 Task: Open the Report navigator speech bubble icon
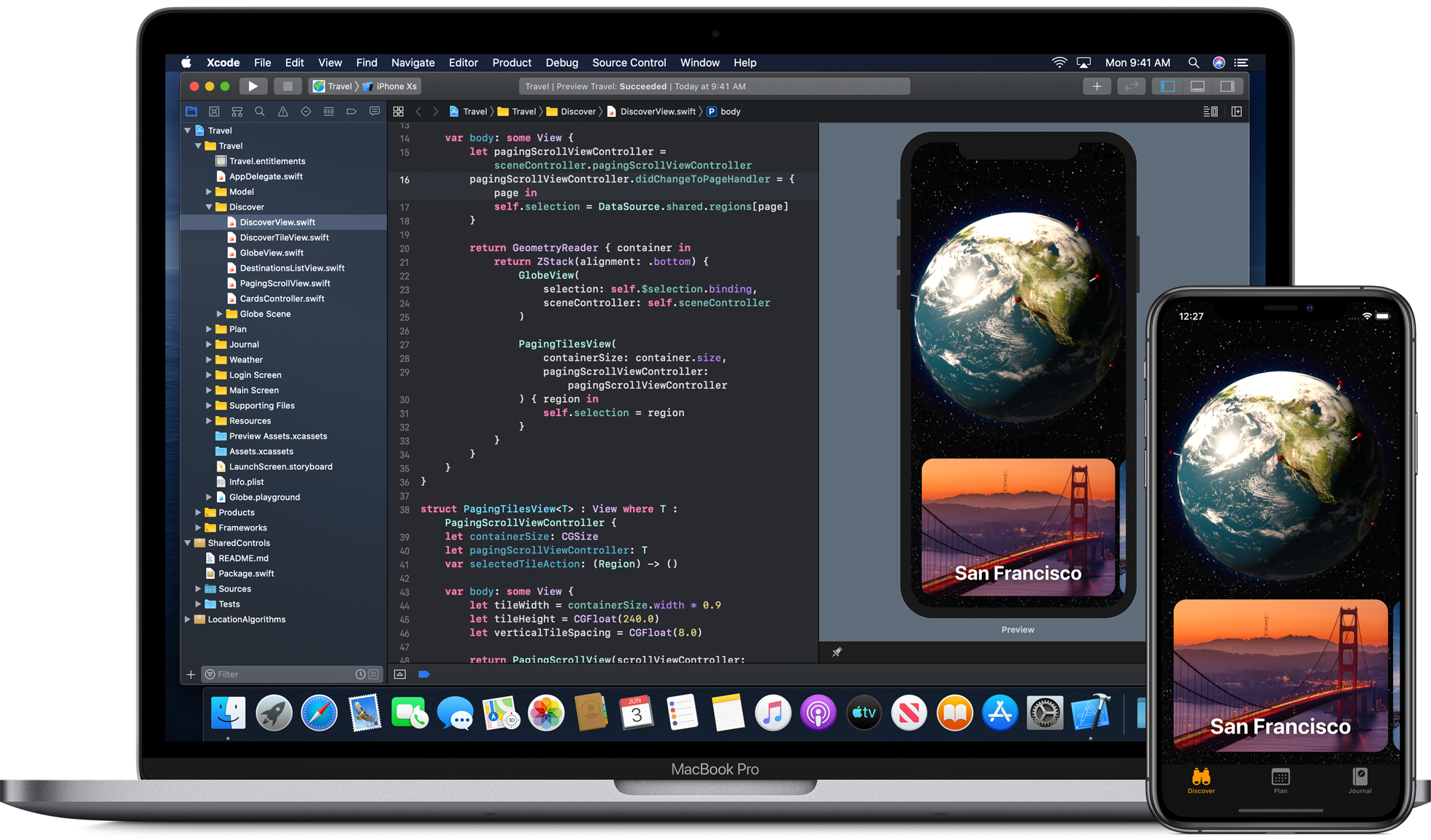point(375,112)
